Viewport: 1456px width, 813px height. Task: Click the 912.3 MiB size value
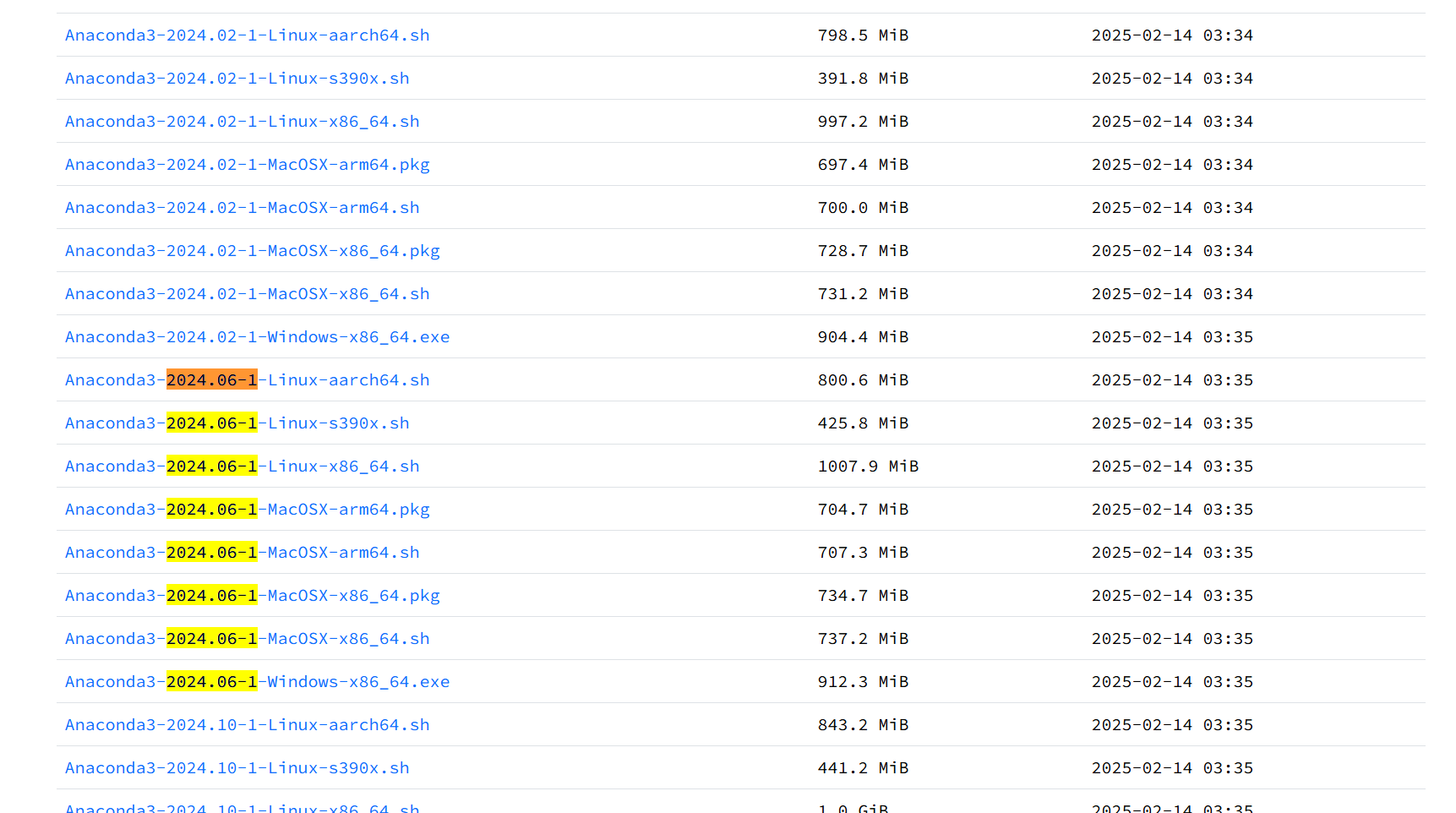click(x=864, y=682)
